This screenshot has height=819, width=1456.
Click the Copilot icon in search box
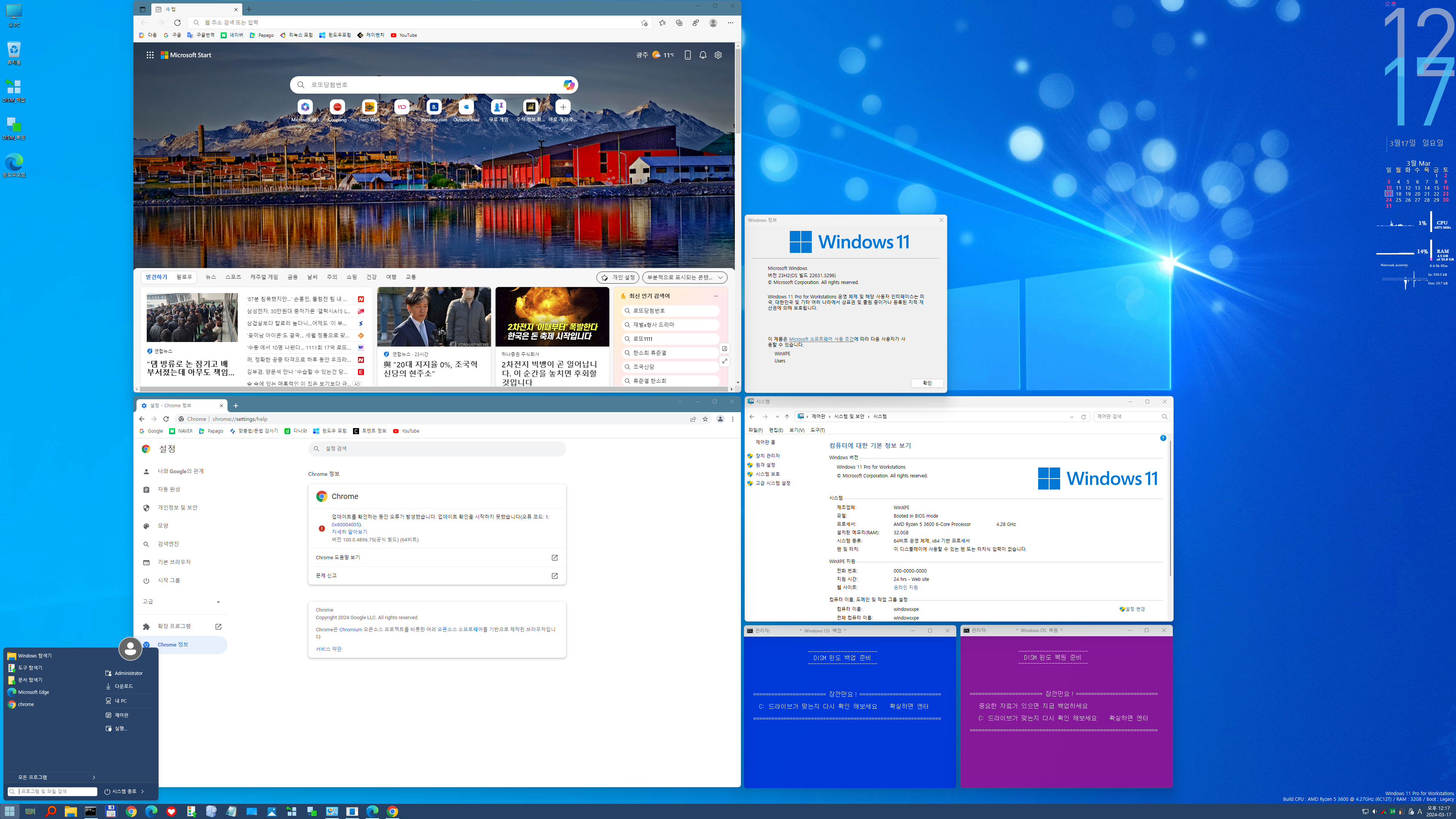pos(569,85)
